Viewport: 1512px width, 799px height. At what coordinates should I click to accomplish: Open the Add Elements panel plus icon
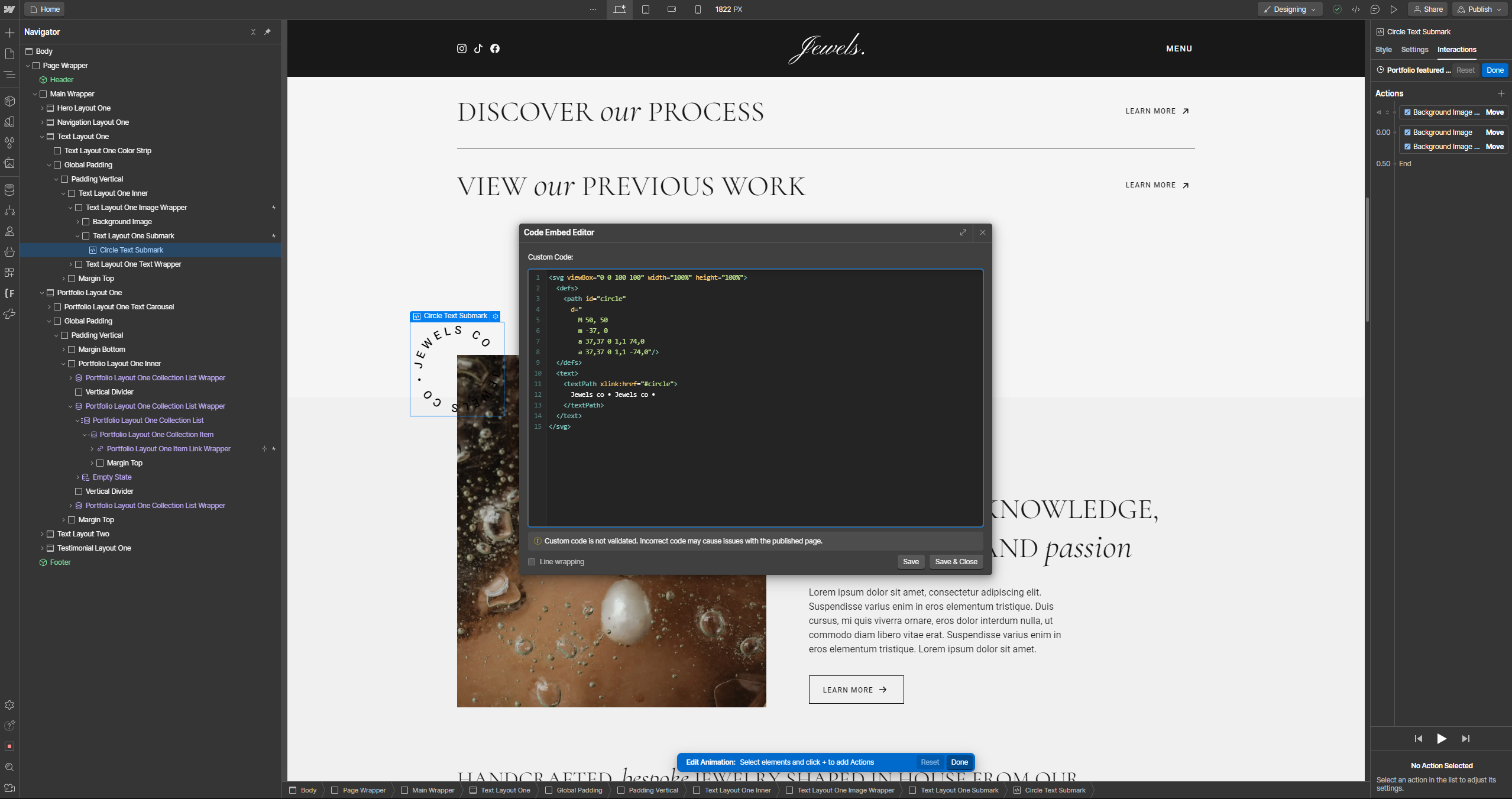pyautogui.click(x=9, y=33)
